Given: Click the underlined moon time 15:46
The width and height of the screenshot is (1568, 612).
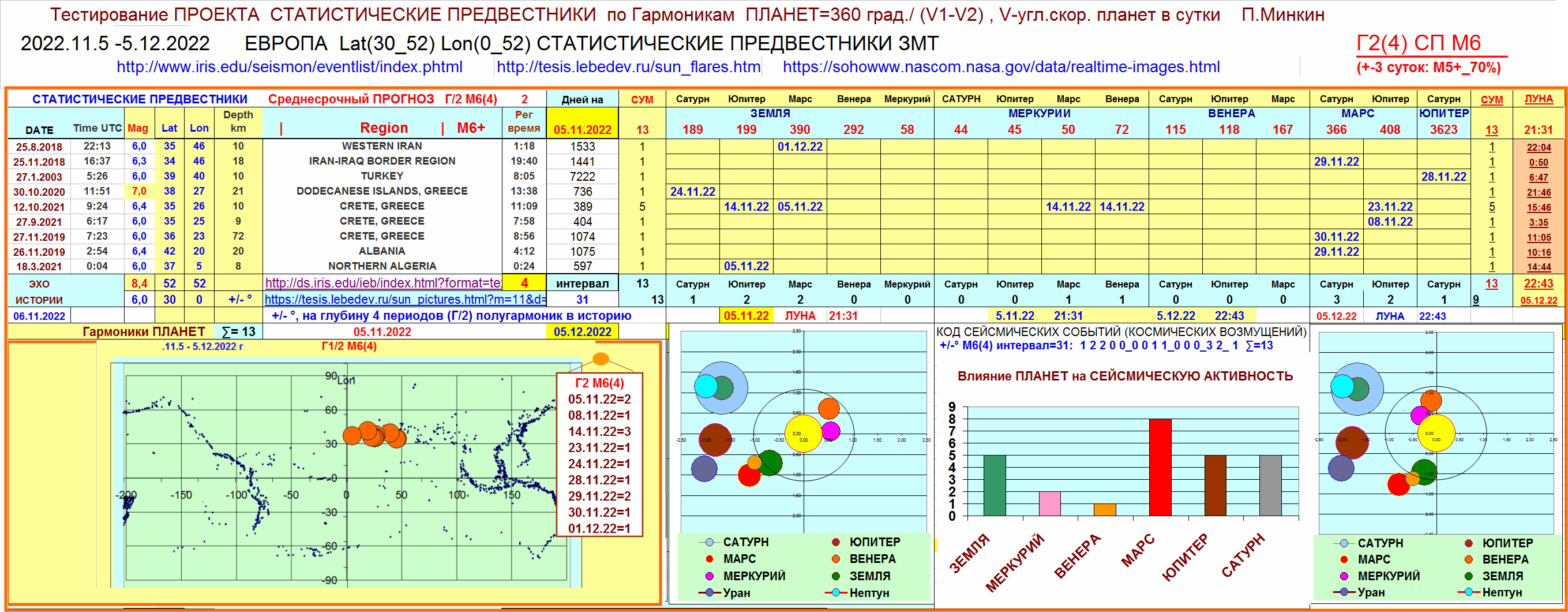Looking at the screenshot, I should (x=1538, y=207).
